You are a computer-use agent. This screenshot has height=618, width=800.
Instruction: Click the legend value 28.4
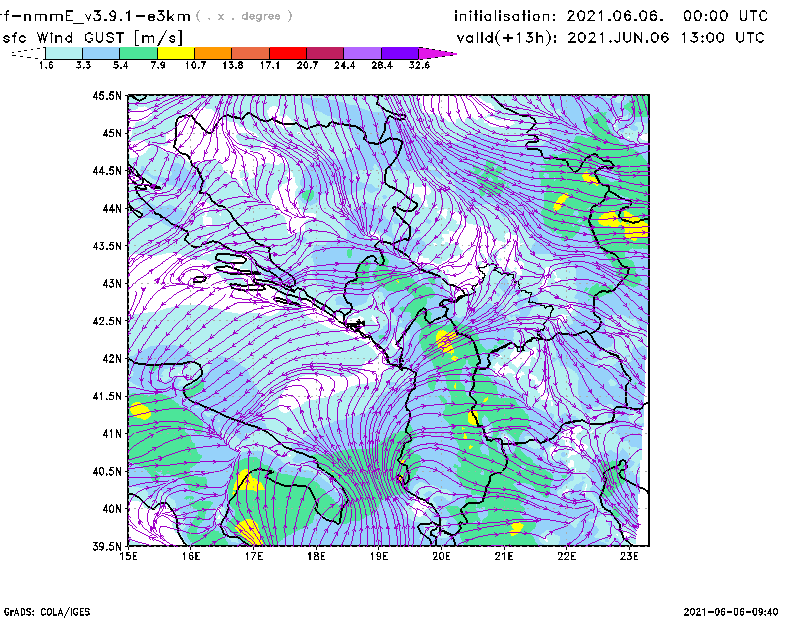pyautogui.click(x=382, y=65)
